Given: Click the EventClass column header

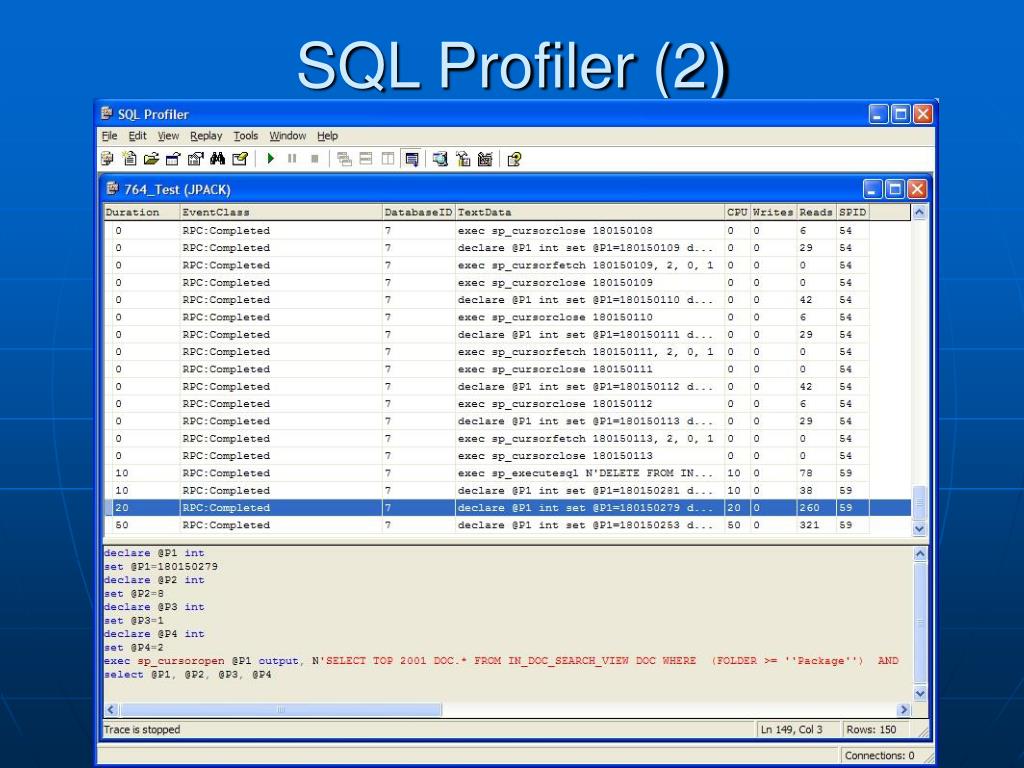Looking at the screenshot, I should pos(281,212).
